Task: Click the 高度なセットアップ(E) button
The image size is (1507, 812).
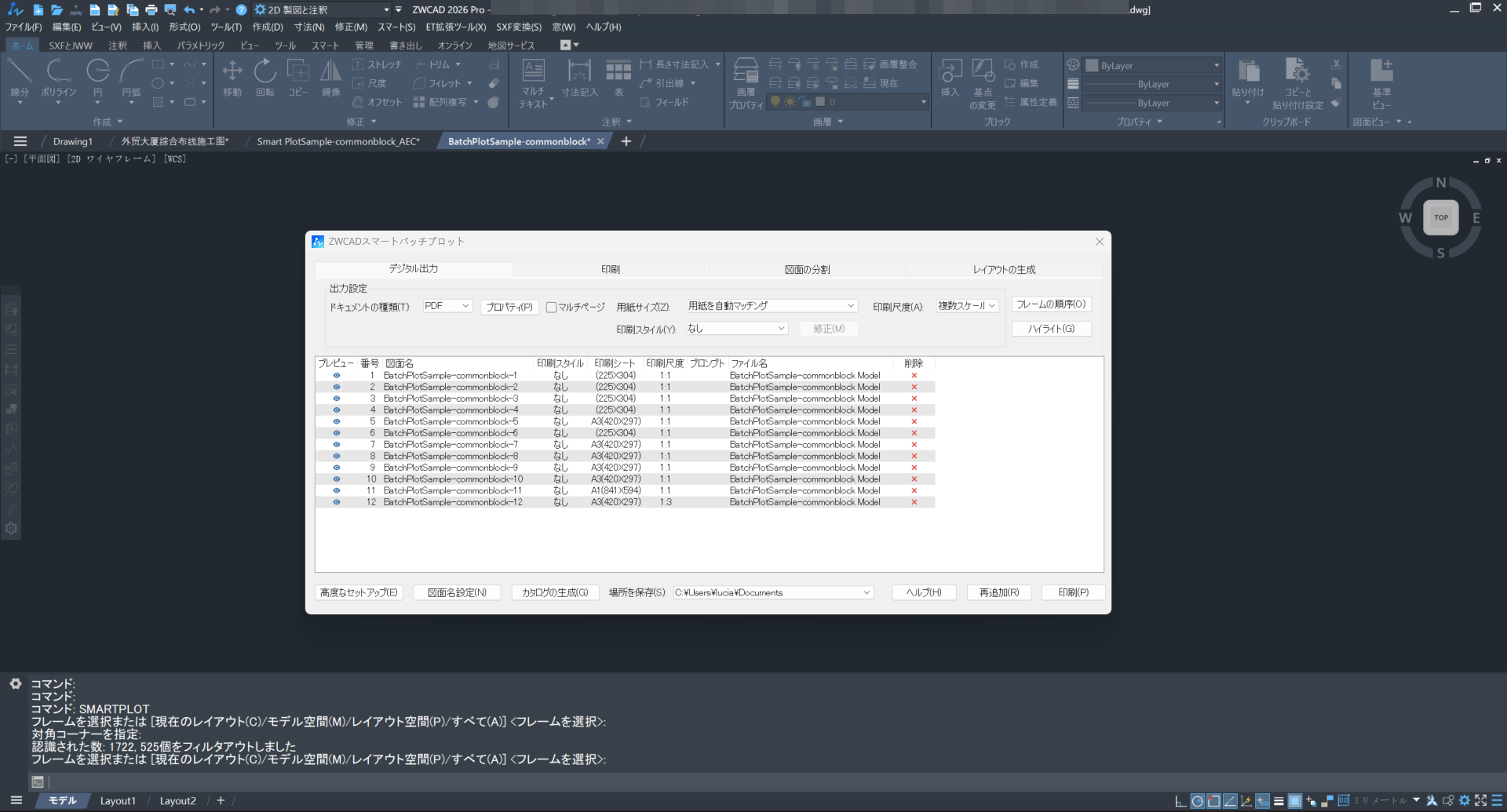Action: 359,592
